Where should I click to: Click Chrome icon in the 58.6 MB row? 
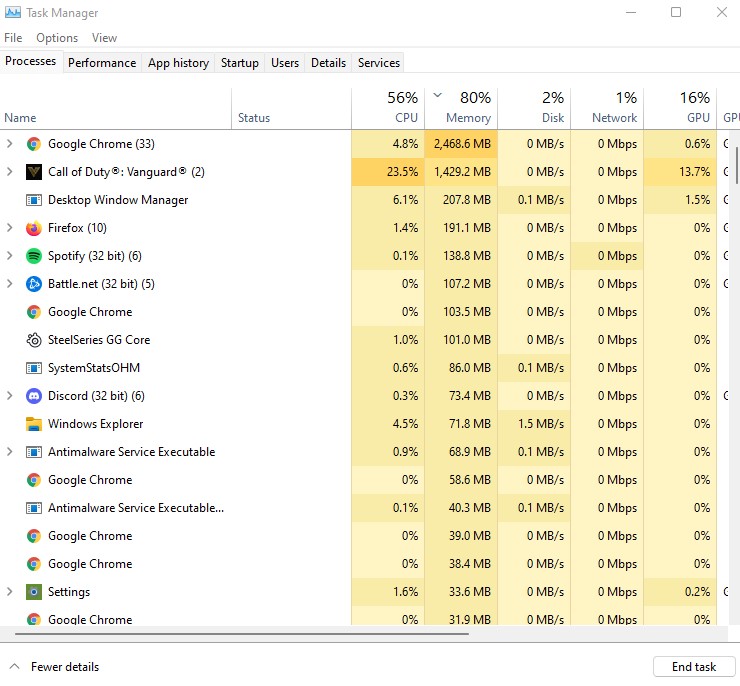[x=34, y=480]
